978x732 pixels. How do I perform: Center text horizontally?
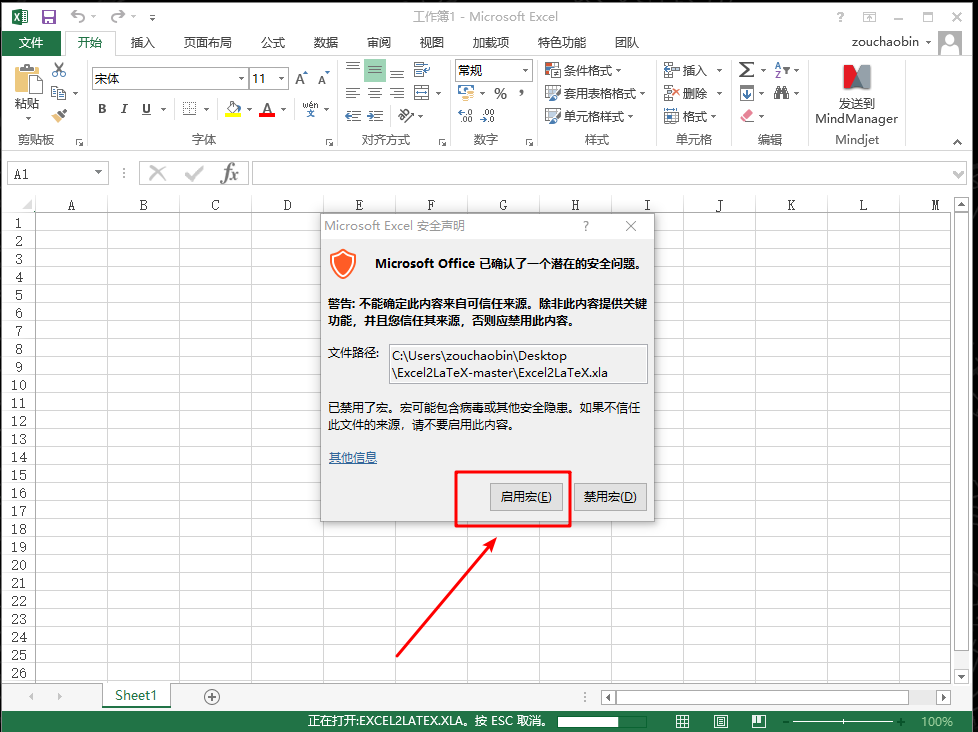pyautogui.click(x=375, y=94)
